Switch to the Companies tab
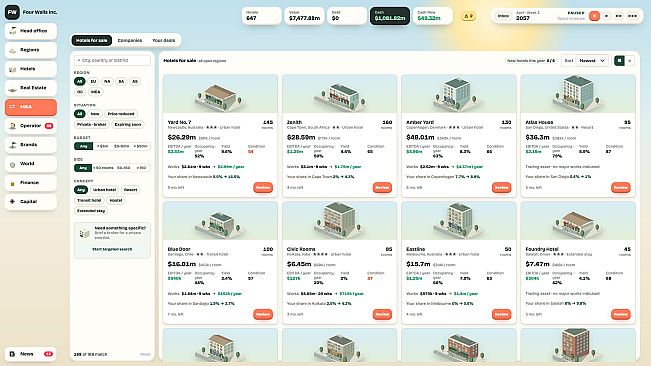 point(130,40)
